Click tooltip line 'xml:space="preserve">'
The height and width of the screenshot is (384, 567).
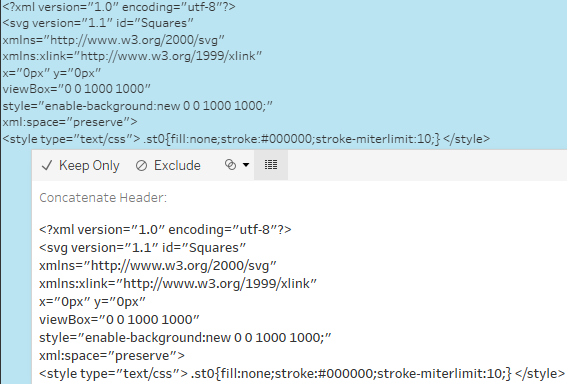[112, 356]
